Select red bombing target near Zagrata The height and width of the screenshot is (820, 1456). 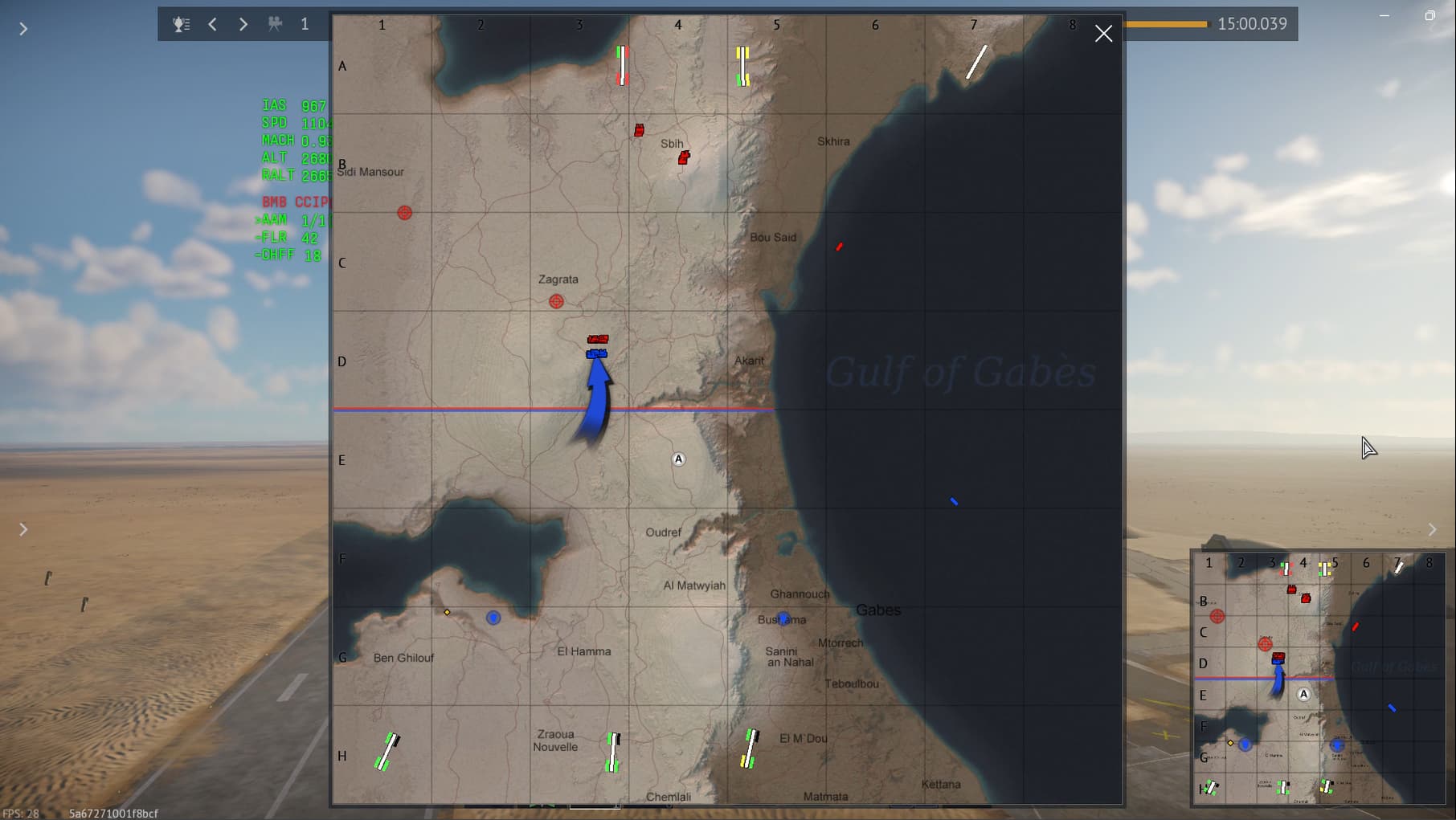point(556,301)
